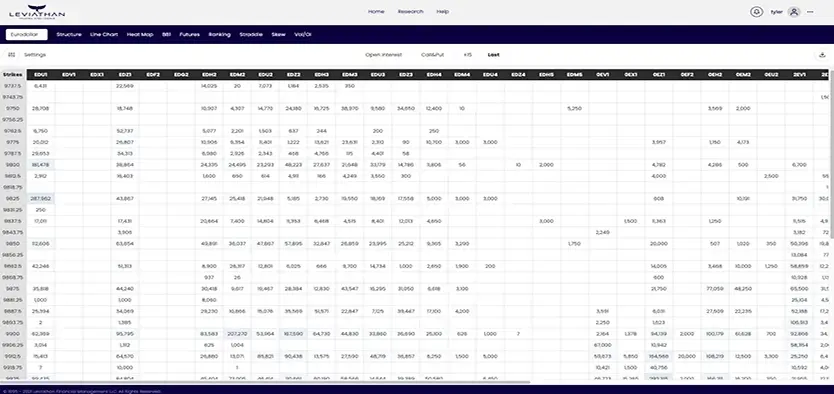Viewport: 834px width, 394px height.
Task: Click the 67,000 cell in 0EV1
Action: [603, 345]
